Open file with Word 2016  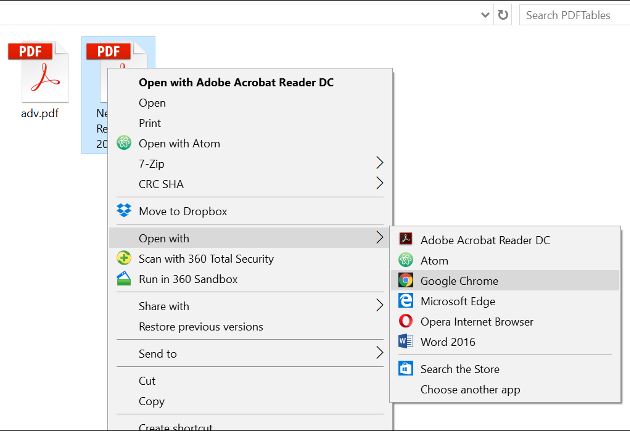[505, 342]
